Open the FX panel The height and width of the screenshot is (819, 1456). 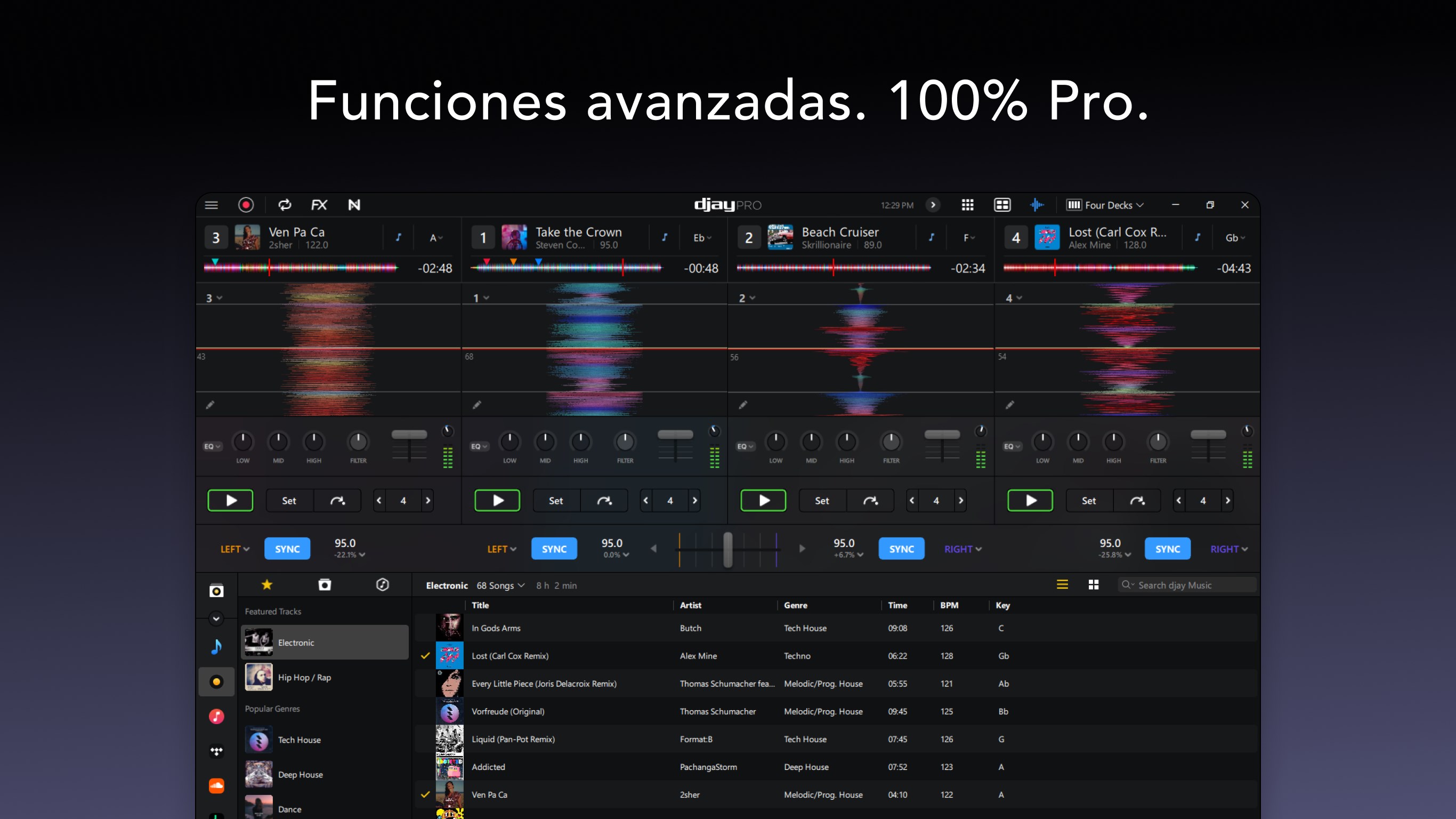click(x=319, y=205)
